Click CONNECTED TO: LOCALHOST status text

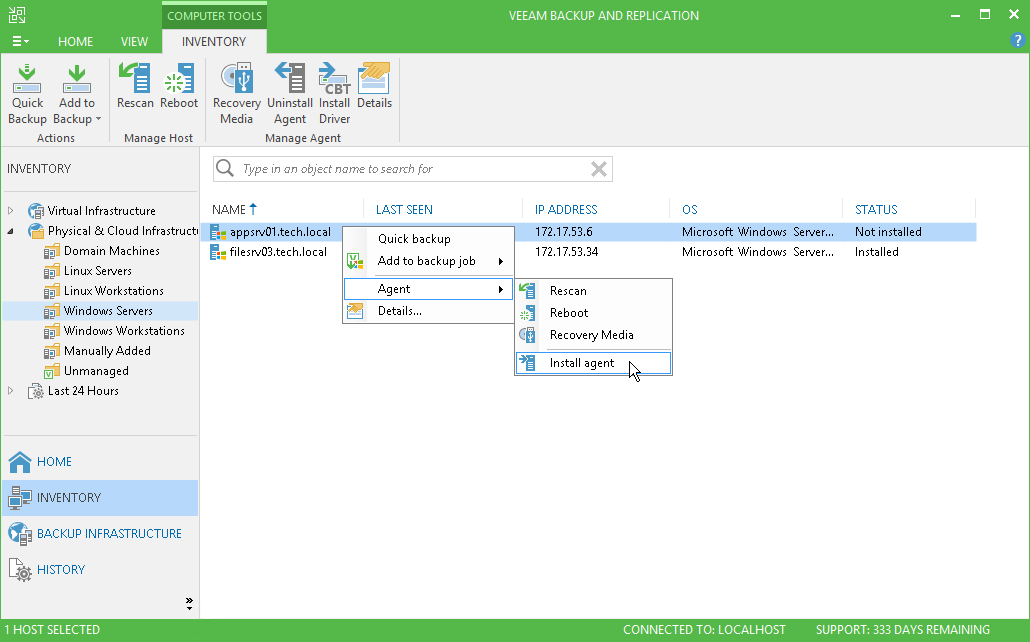click(x=704, y=630)
